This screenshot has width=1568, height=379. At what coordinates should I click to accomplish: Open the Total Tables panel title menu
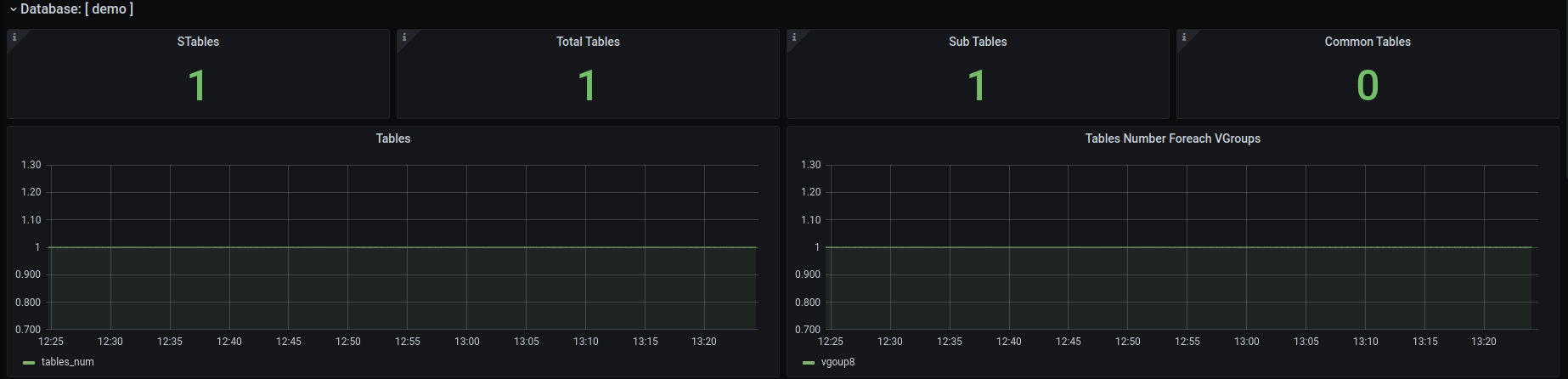click(x=588, y=42)
